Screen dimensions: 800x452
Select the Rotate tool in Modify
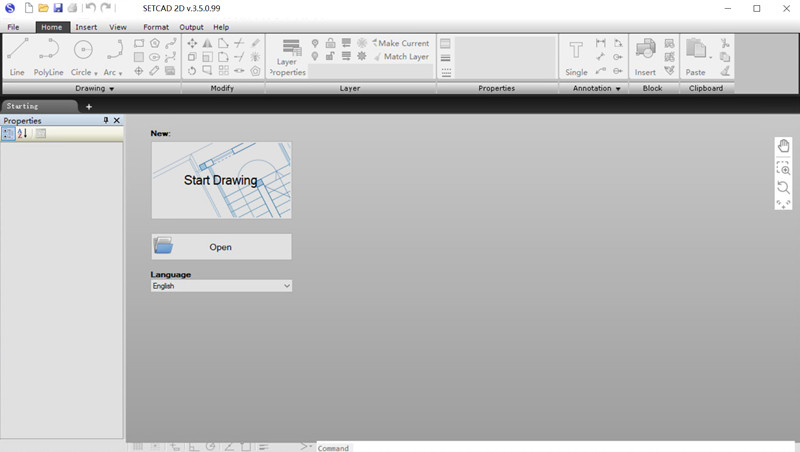(x=192, y=70)
